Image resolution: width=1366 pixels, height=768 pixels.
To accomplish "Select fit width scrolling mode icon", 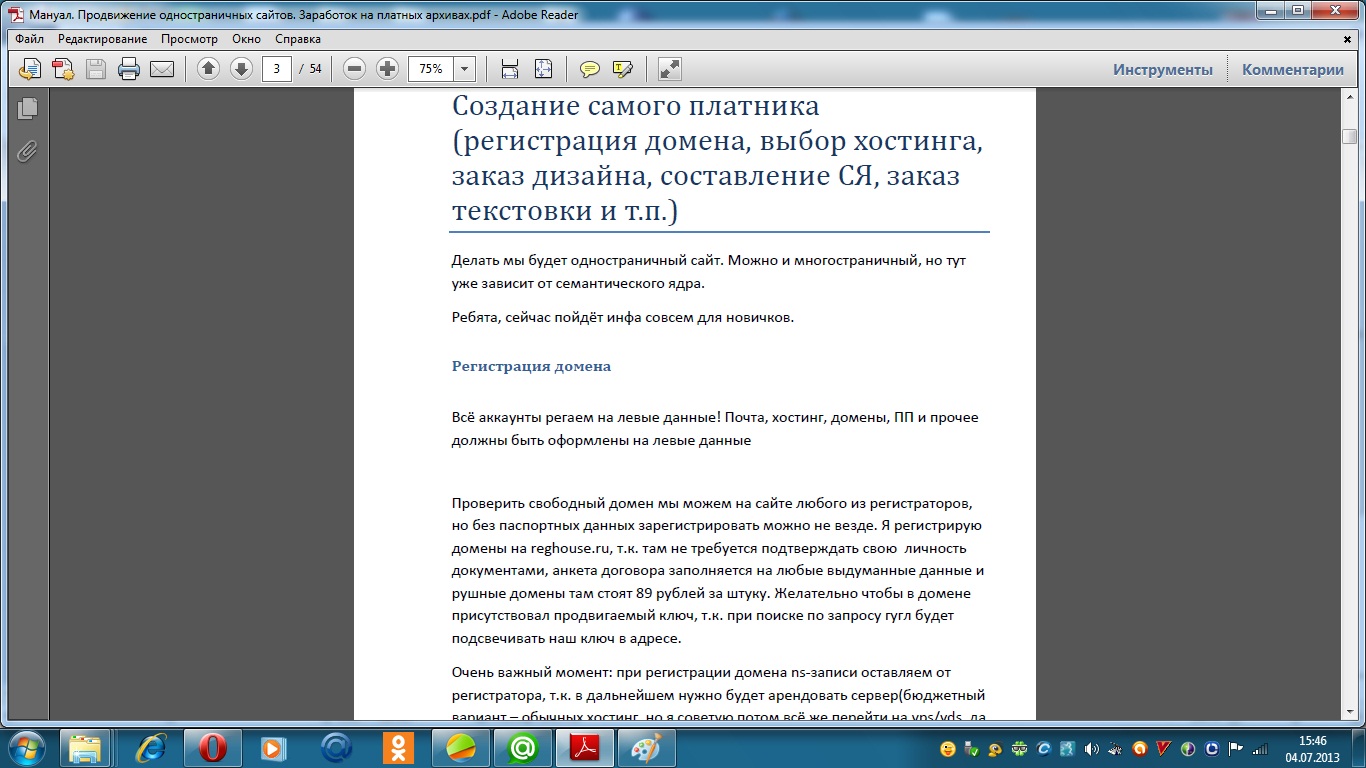I will [x=510, y=69].
